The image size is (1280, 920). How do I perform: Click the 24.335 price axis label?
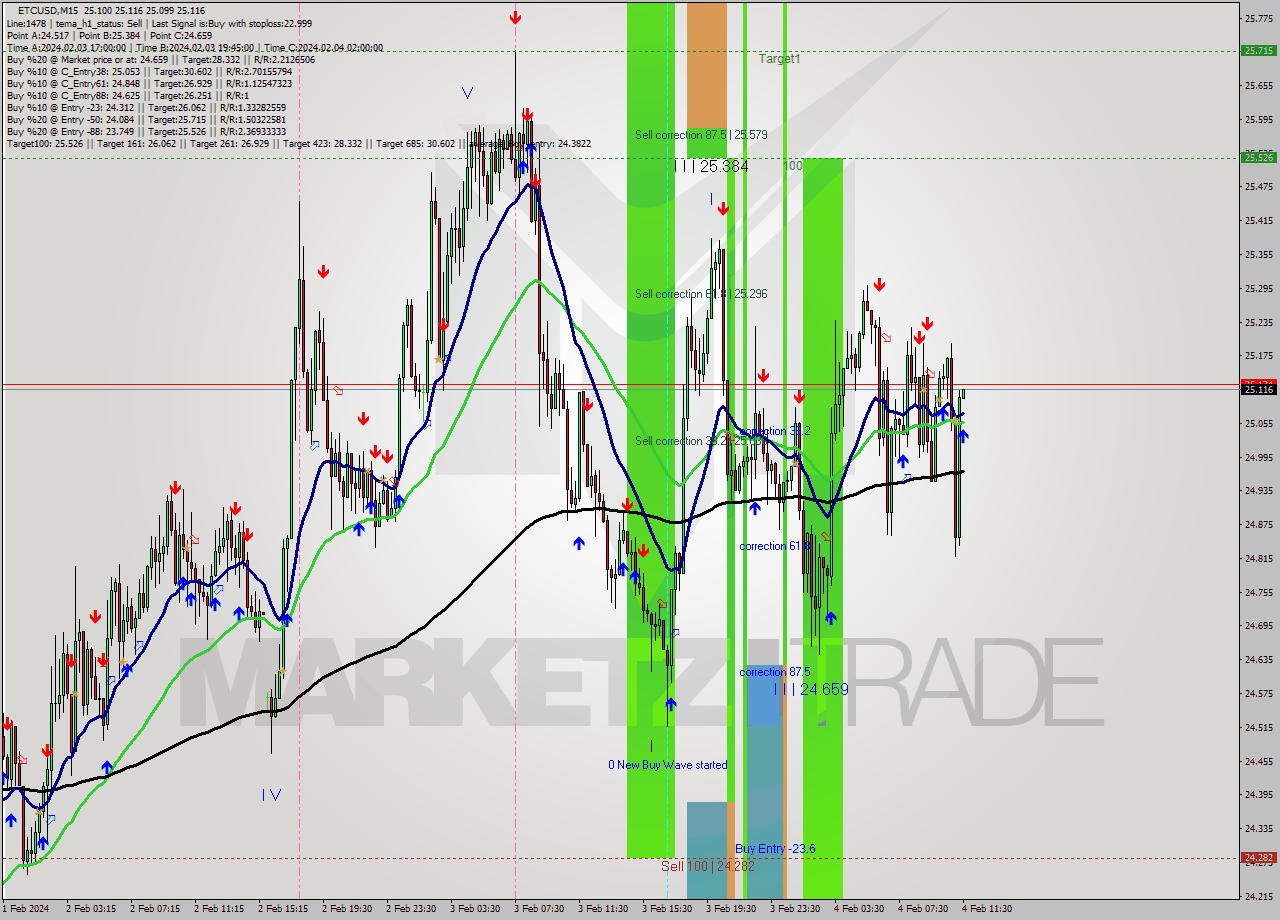click(1258, 828)
